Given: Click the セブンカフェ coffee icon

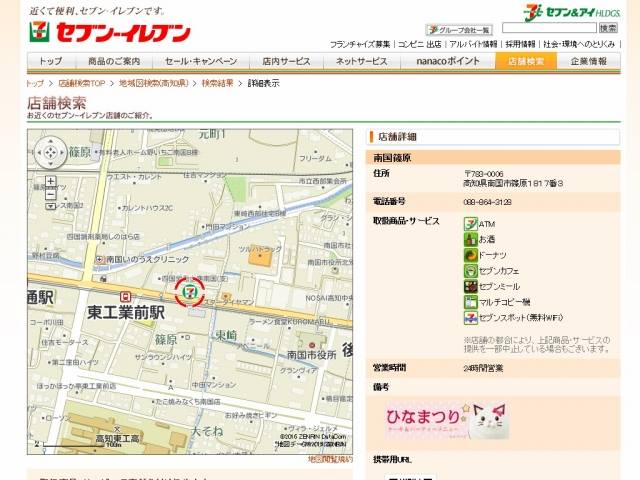Looking at the screenshot, I should (471, 271).
